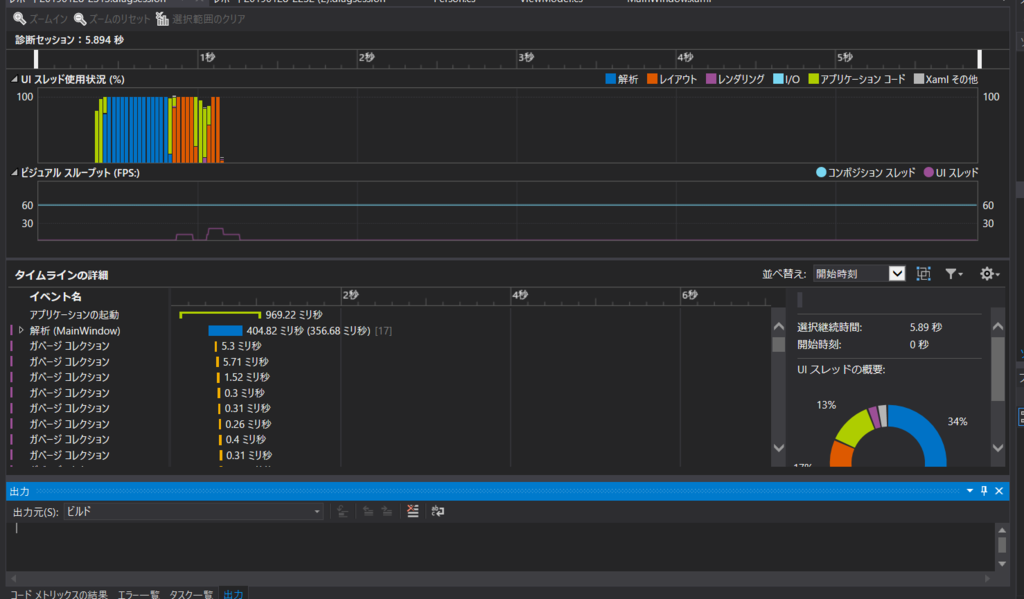Click the blue 解析 bar labeled 404.82 ミリ秒
Viewport: 1024px width, 599px height.
point(225,331)
